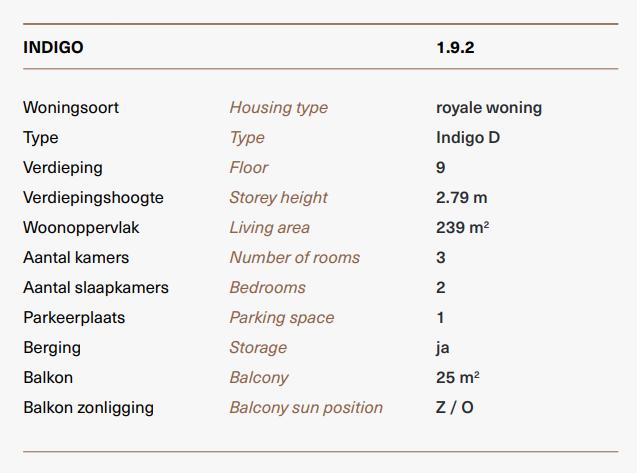Click the 'Indigo D' type value
The height and width of the screenshot is (473, 637).
(468, 138)
